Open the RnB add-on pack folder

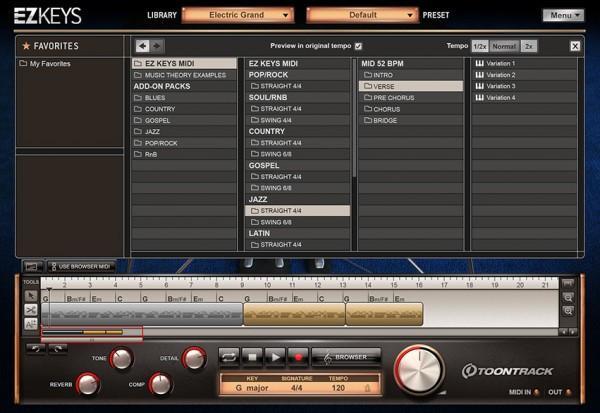184,154
